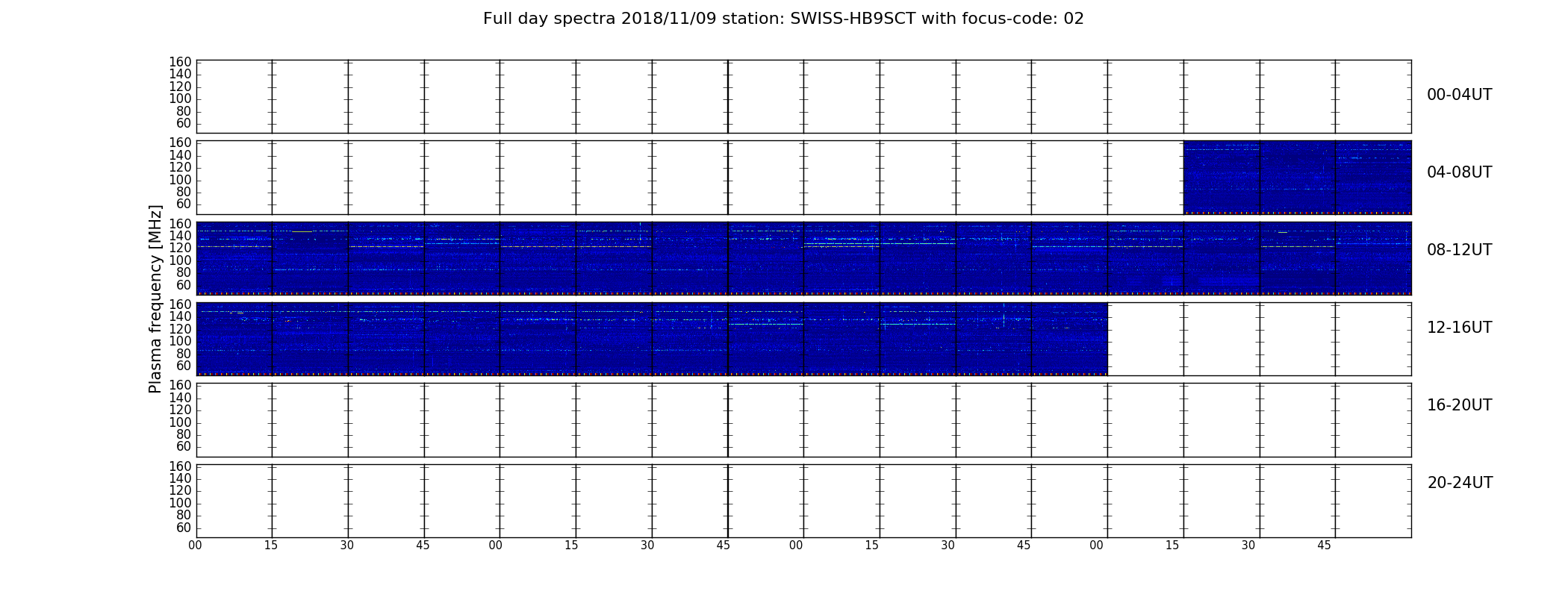
Task: Click the 60 tick of the bottom panel
Action: click(x=183, y=528)
